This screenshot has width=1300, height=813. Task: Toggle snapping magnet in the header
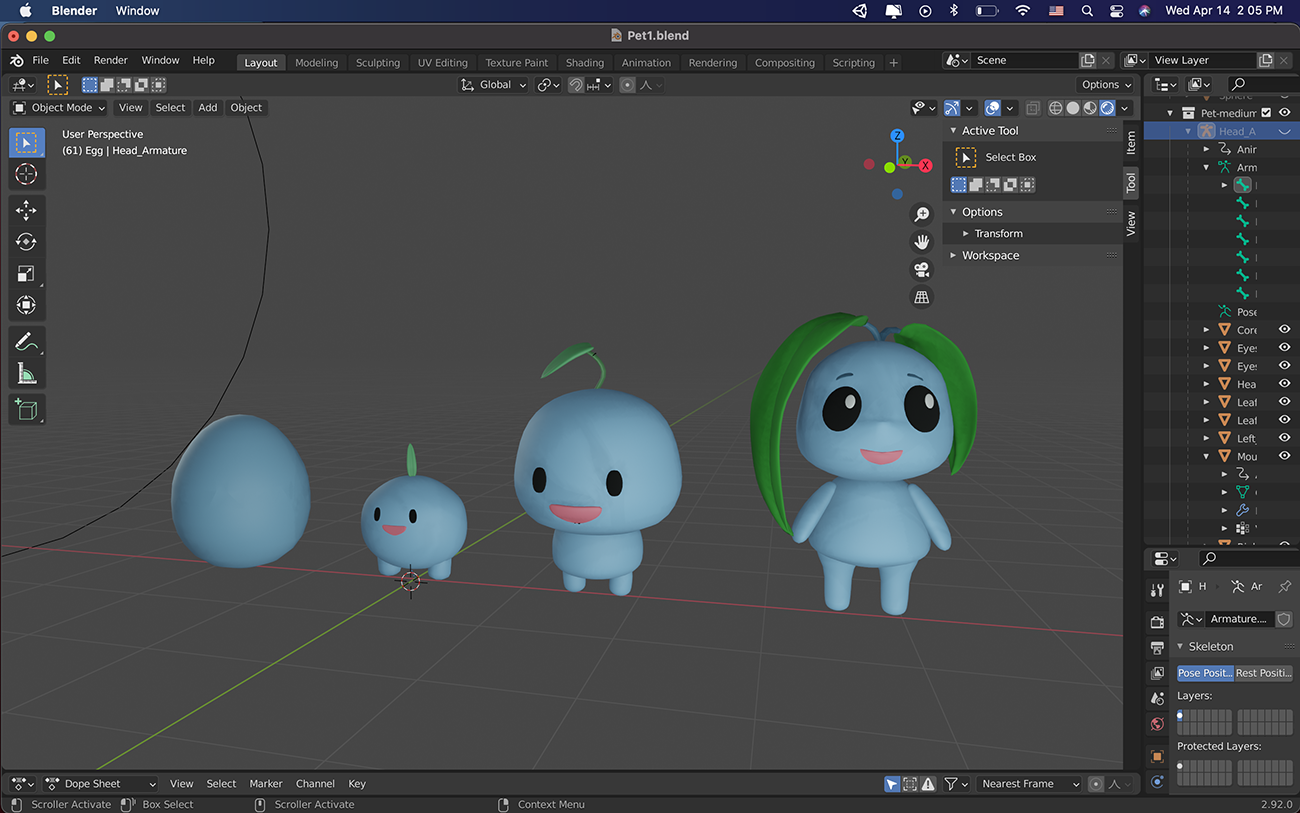[x=576, y=85]
